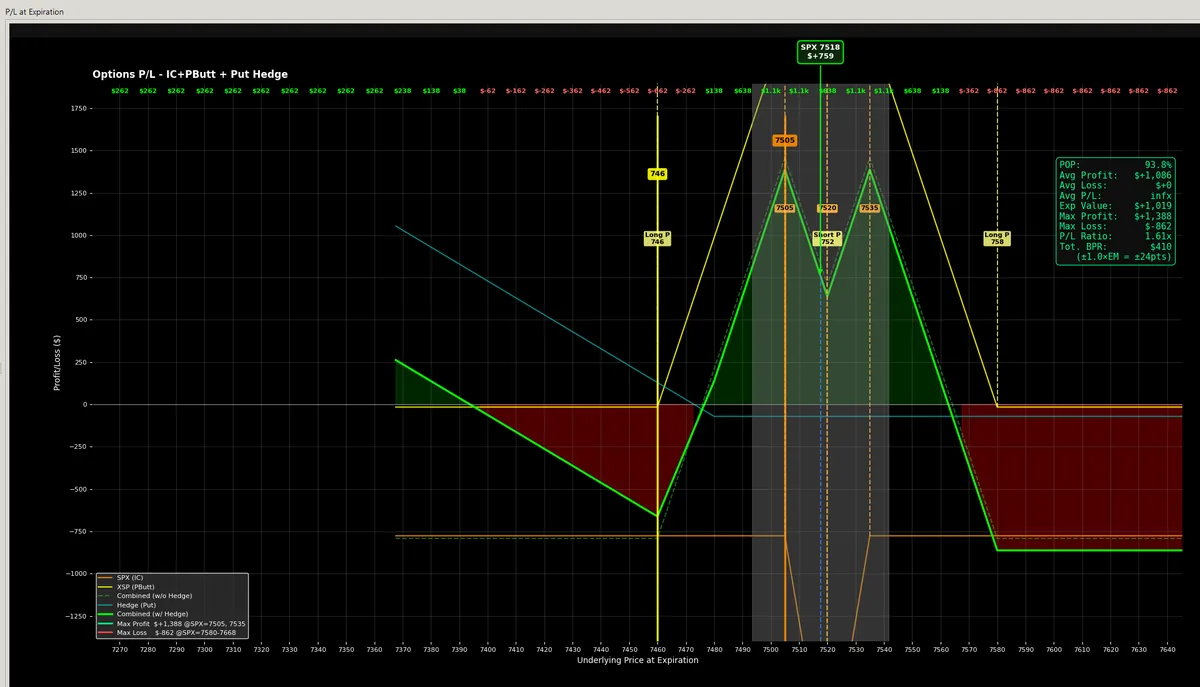
Task: Click the small 7535 strike label
Action: tap(869, 208)
